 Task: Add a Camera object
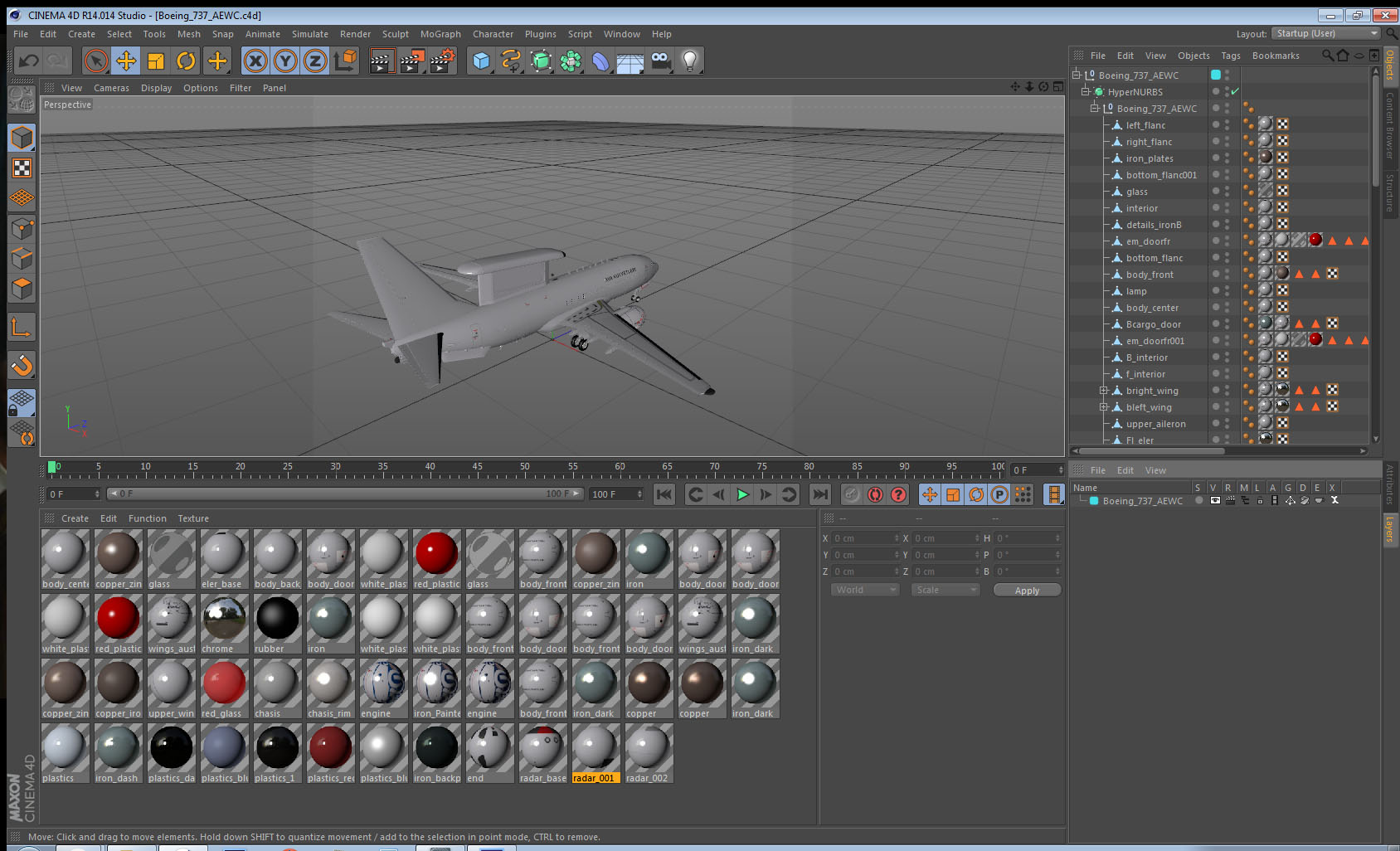(x=660, y=61)
